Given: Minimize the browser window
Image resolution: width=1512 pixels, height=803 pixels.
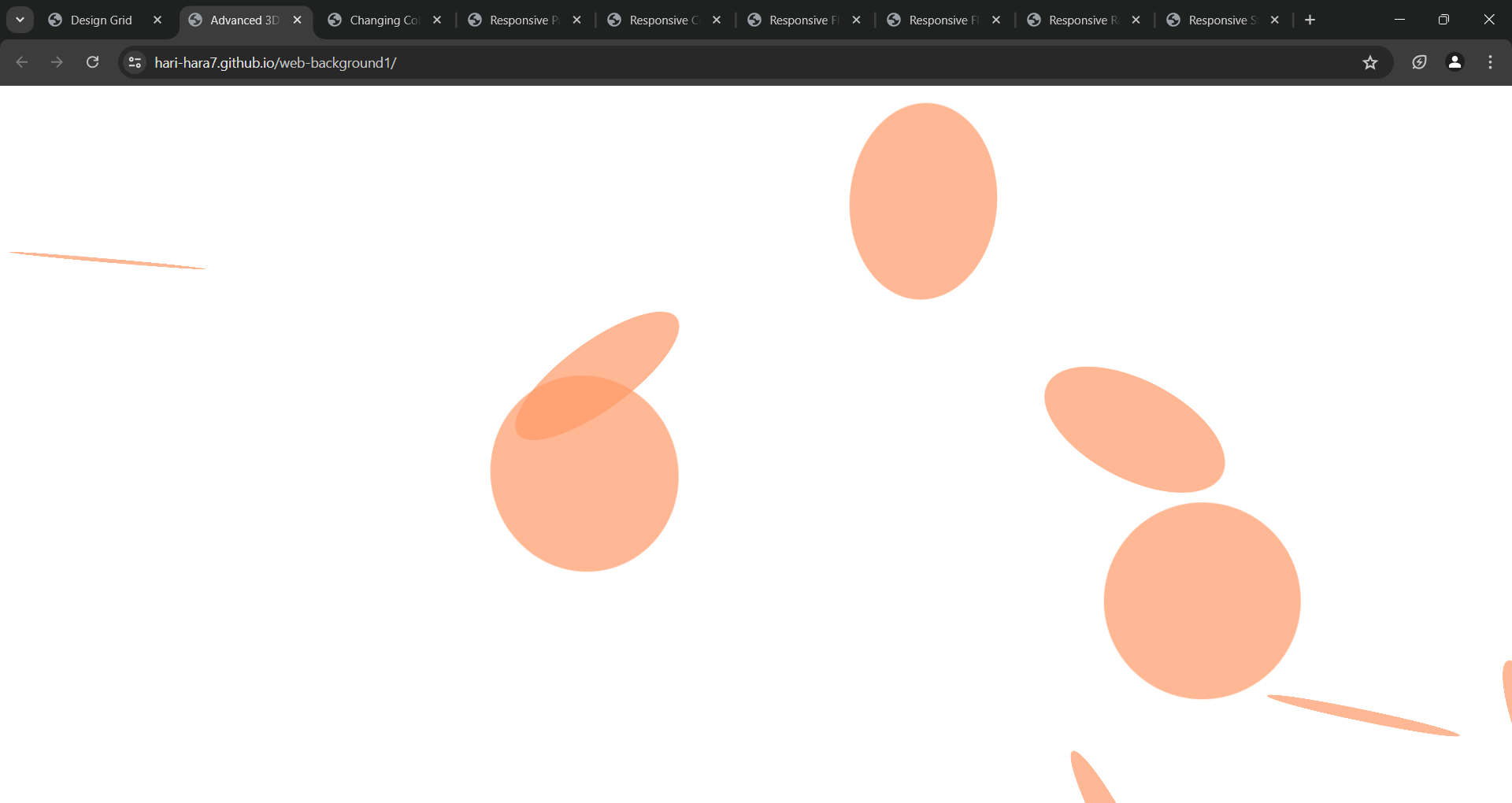Looking at the screenshot, I should click(1399, 20).
